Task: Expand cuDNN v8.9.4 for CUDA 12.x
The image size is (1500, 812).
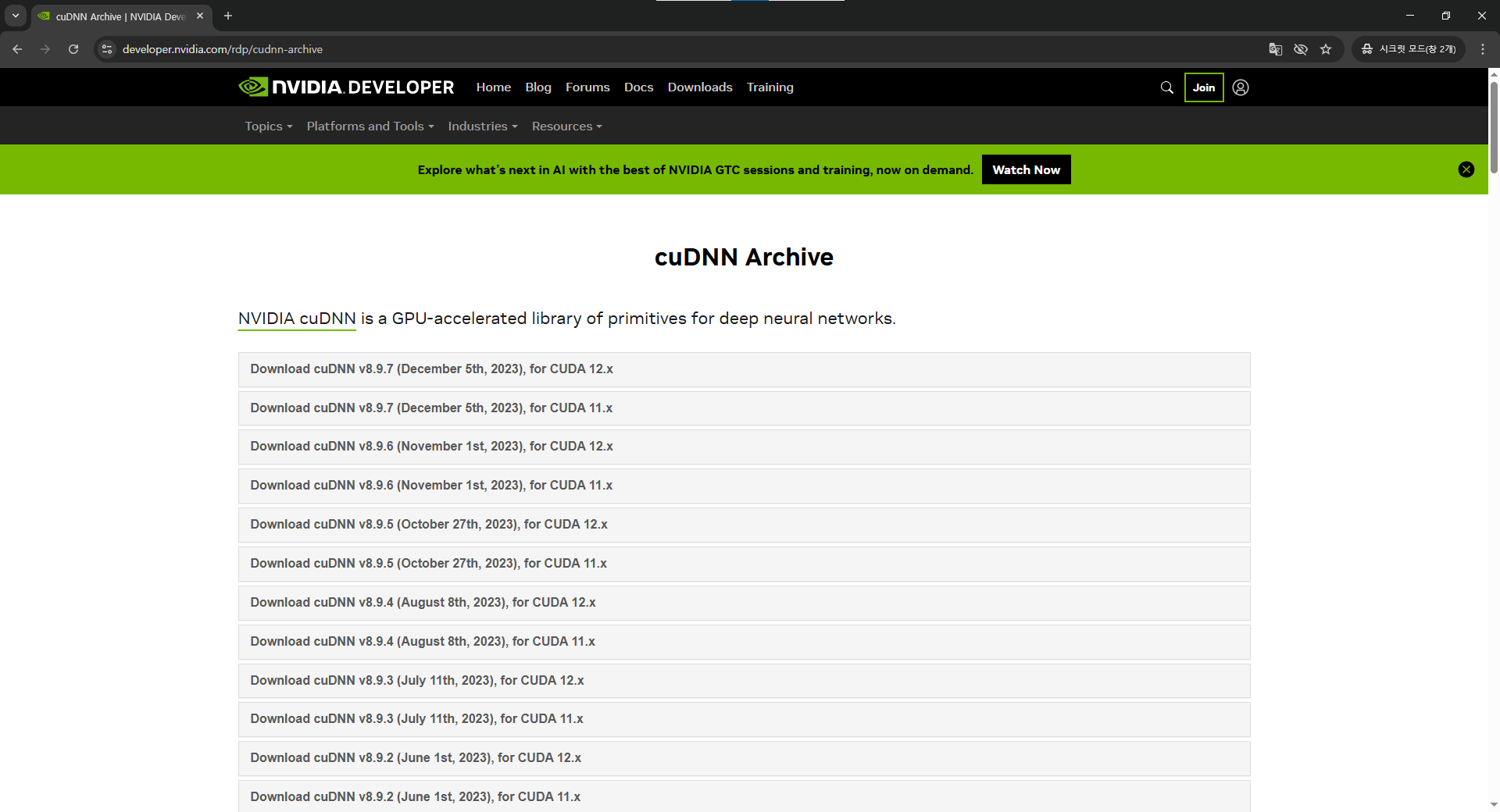Action: pos(744,603)
